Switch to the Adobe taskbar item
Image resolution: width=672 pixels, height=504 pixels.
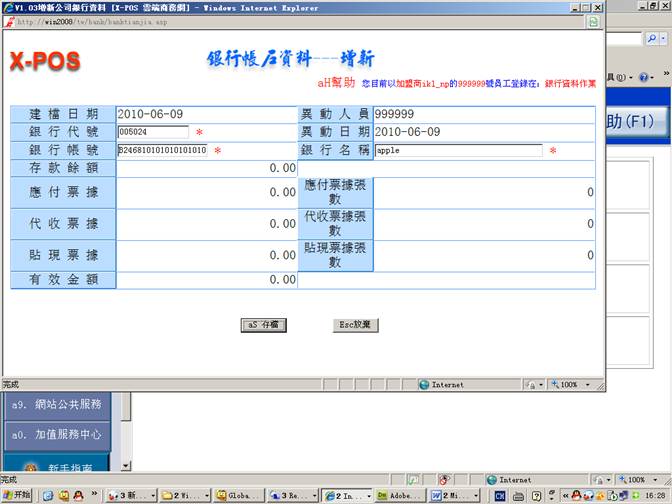[x=400, y=495]
